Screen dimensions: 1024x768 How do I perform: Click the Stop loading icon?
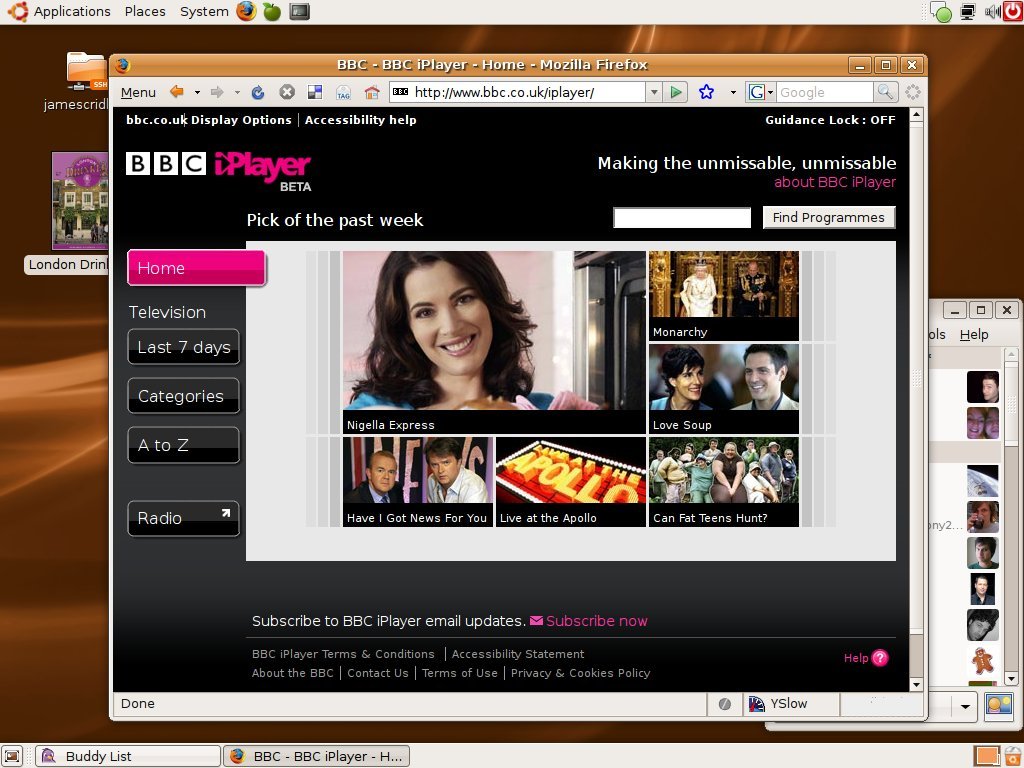[287, 91]
